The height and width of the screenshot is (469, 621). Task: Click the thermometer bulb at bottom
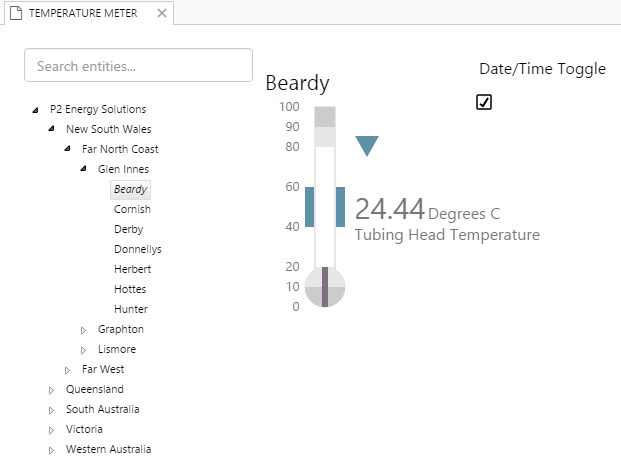325,288
